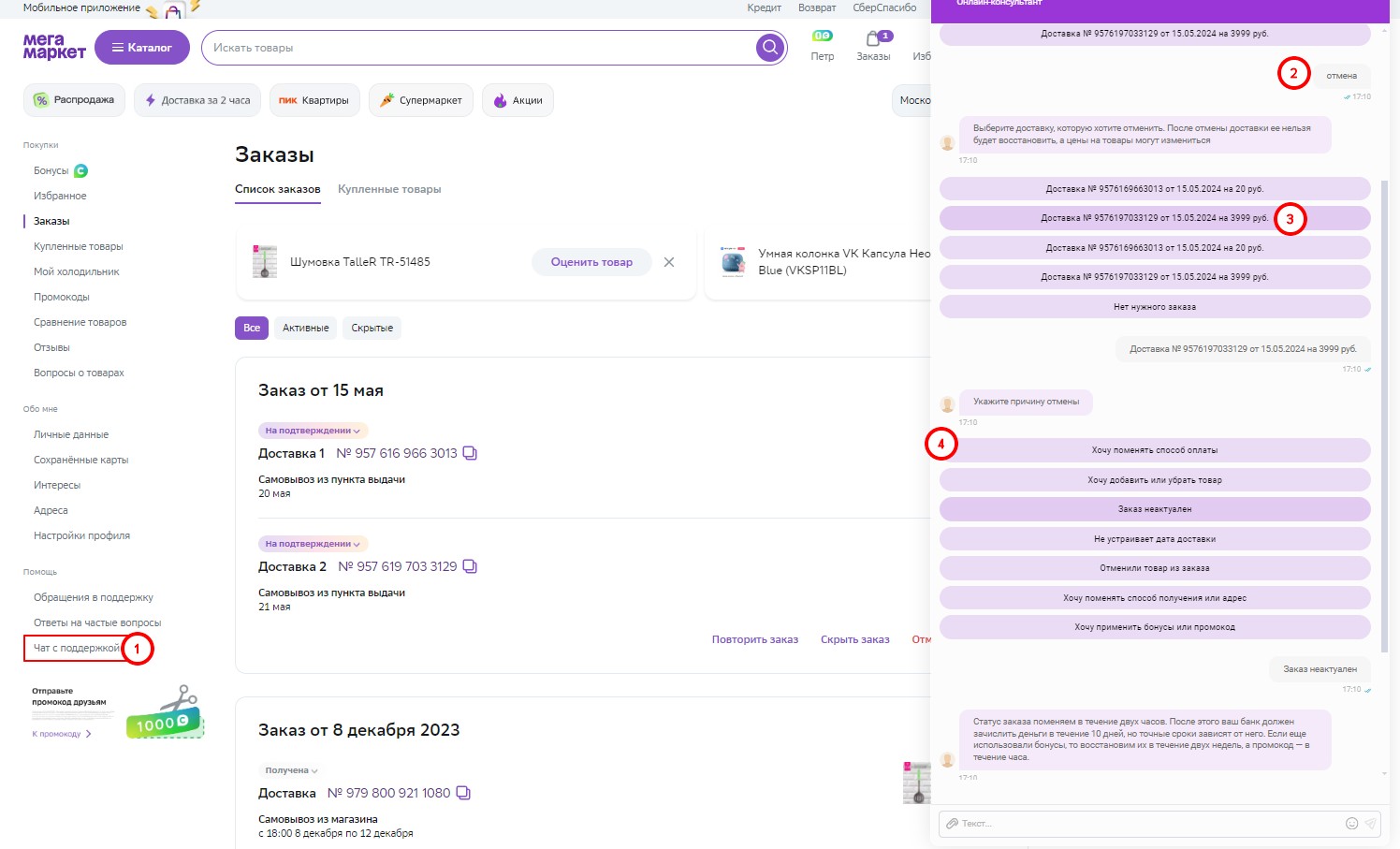The image size is (1400, 849).
Task: Click the send message icon in chat
Action: point(1370,824)
